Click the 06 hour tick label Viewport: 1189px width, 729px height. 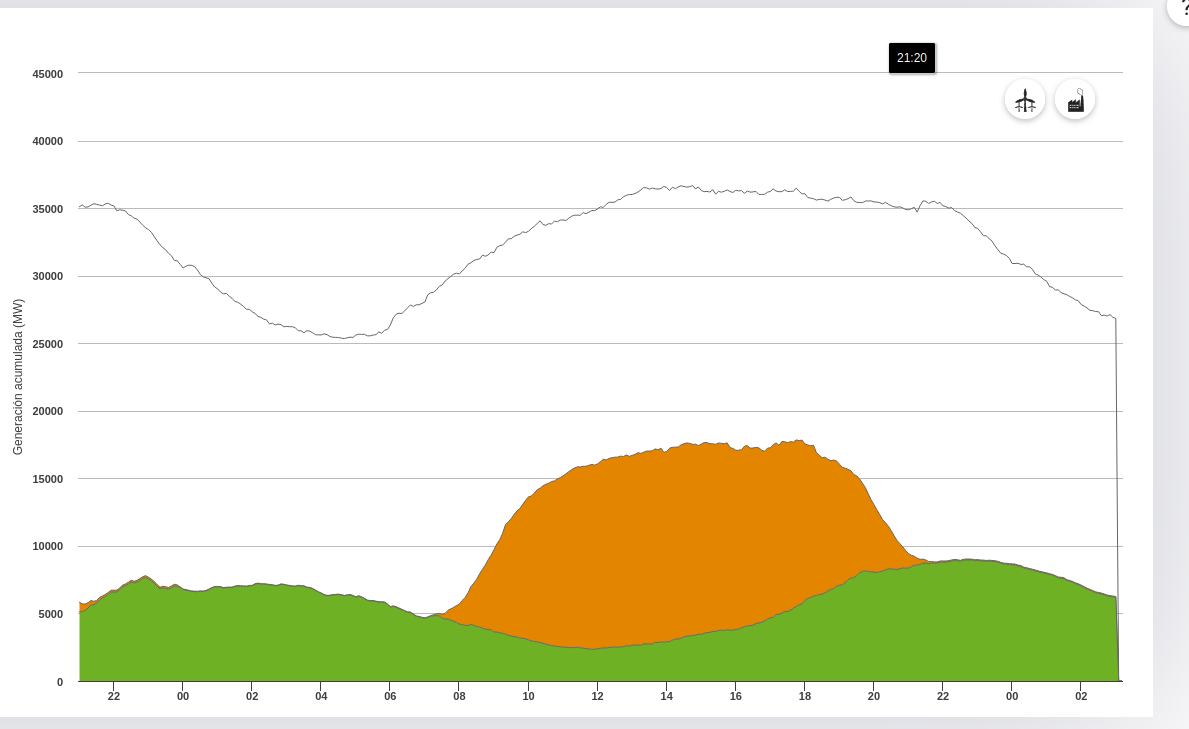click(x=390, y=696)
